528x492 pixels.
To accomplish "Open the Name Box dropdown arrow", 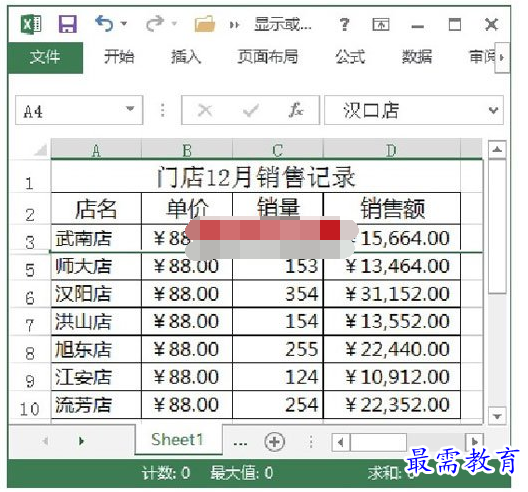I will [x=130, y=109].
